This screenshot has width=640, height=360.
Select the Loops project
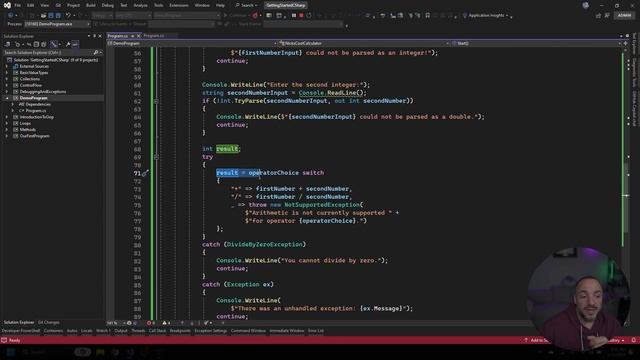pos(25,123)
